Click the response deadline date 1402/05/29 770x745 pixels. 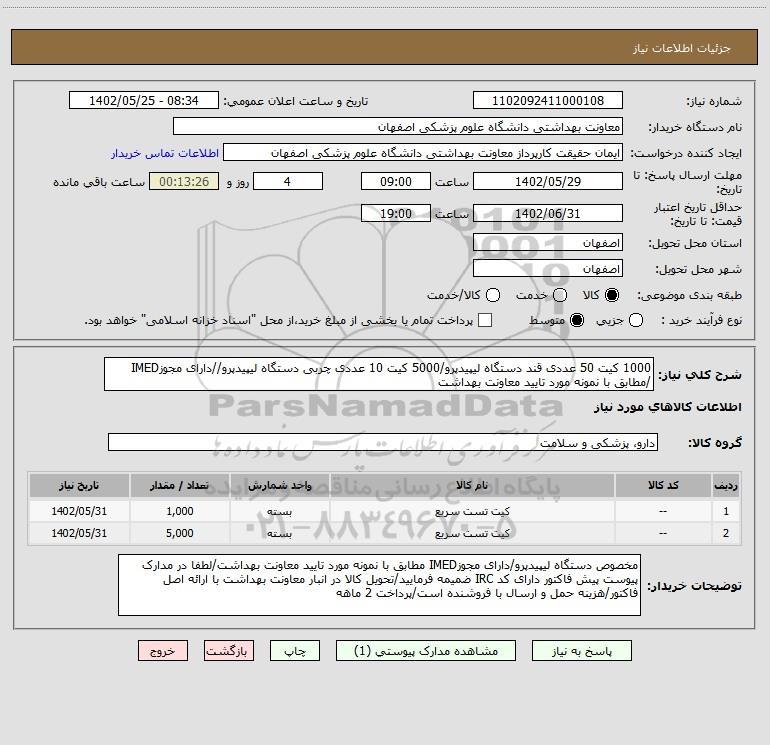548,182
